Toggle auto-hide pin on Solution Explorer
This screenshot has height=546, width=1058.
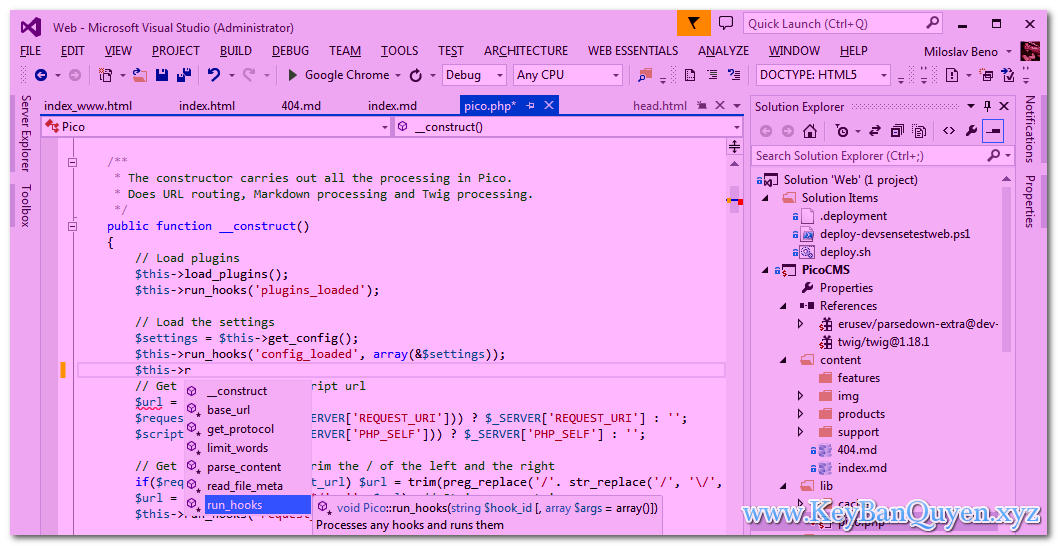pyautogui.click(x=988, y=106)
